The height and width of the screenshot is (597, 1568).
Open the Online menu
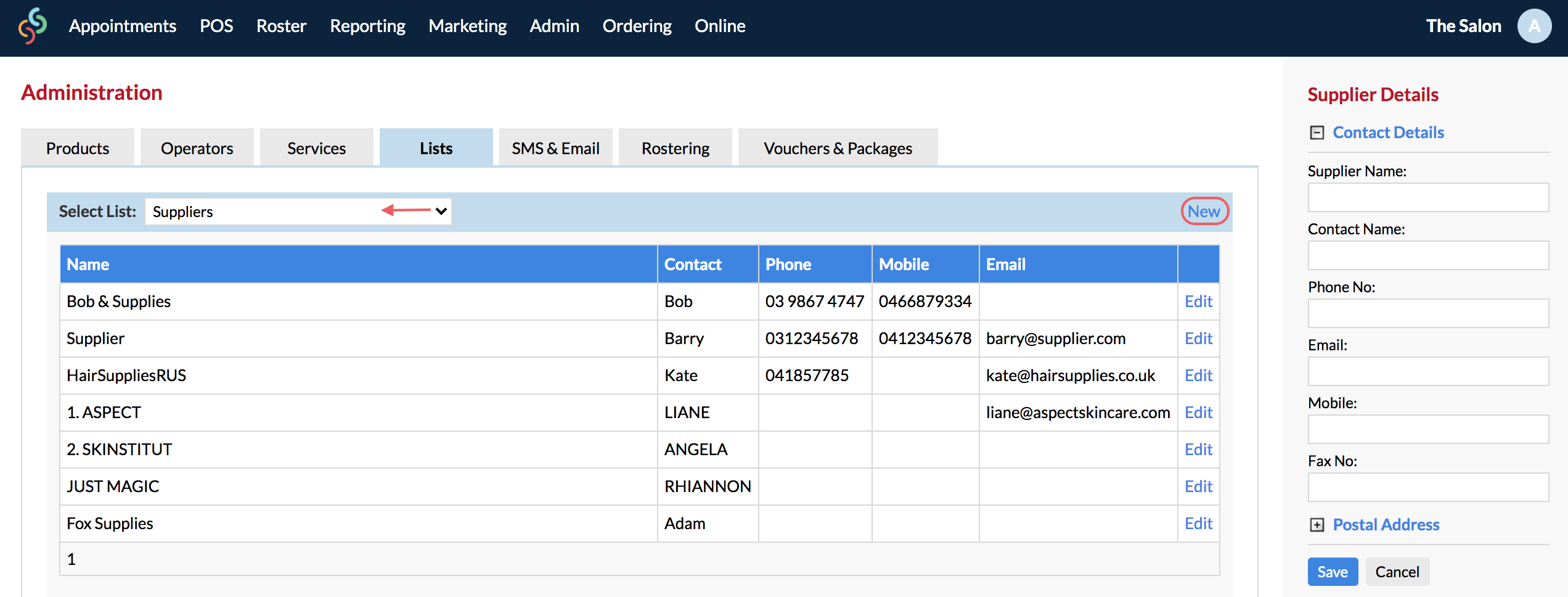pos(720,26)
